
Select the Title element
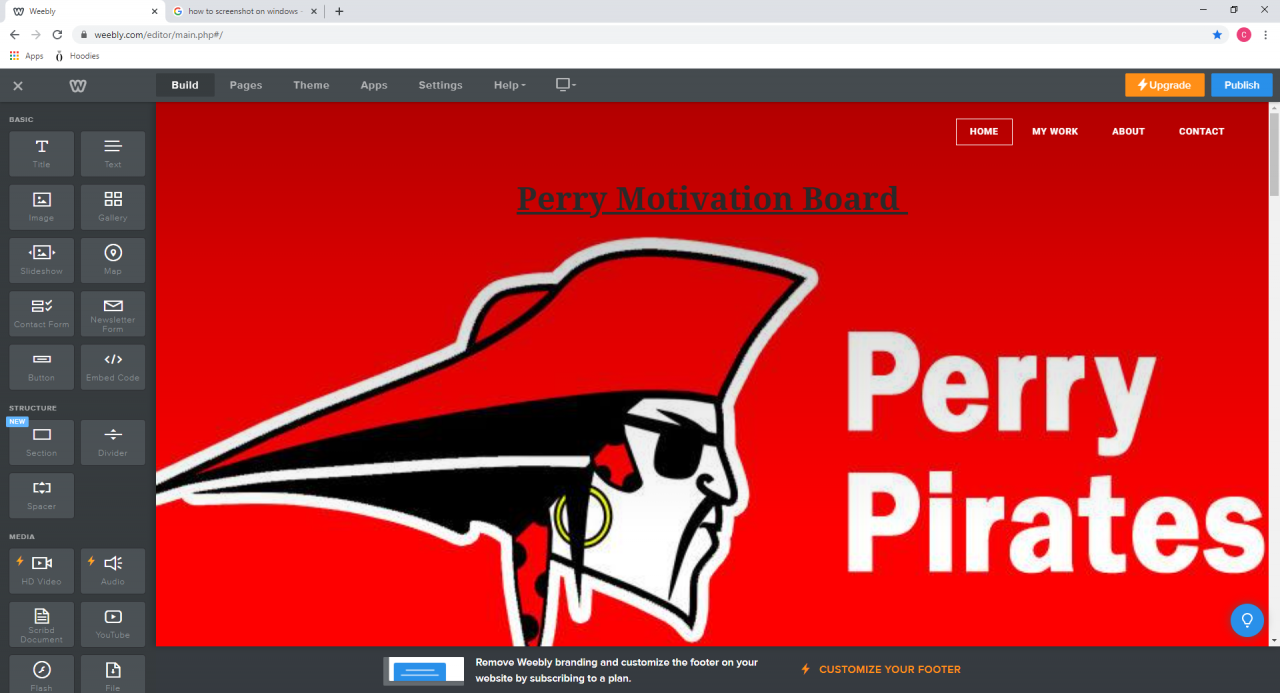coord(42,154)
